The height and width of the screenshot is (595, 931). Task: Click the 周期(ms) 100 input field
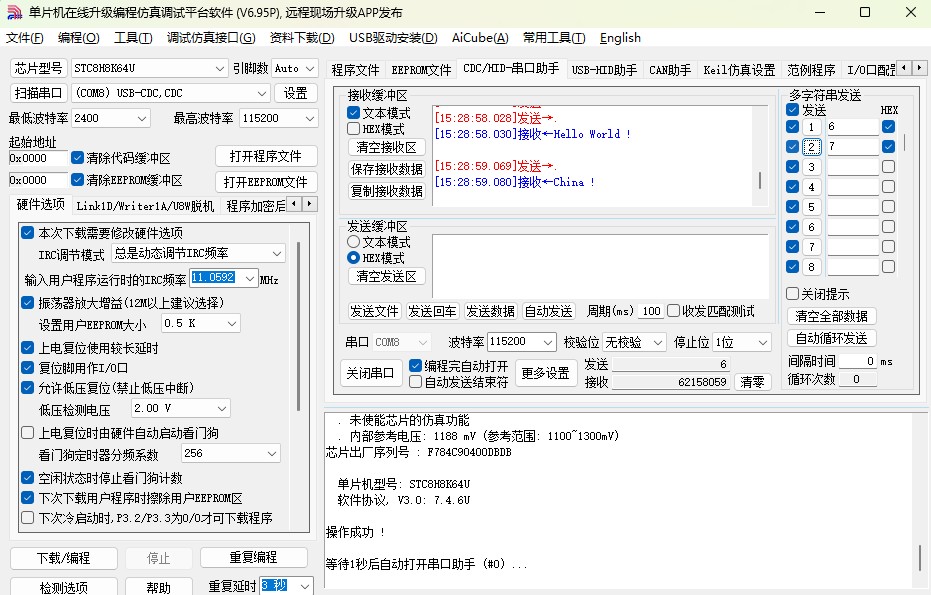651,311
